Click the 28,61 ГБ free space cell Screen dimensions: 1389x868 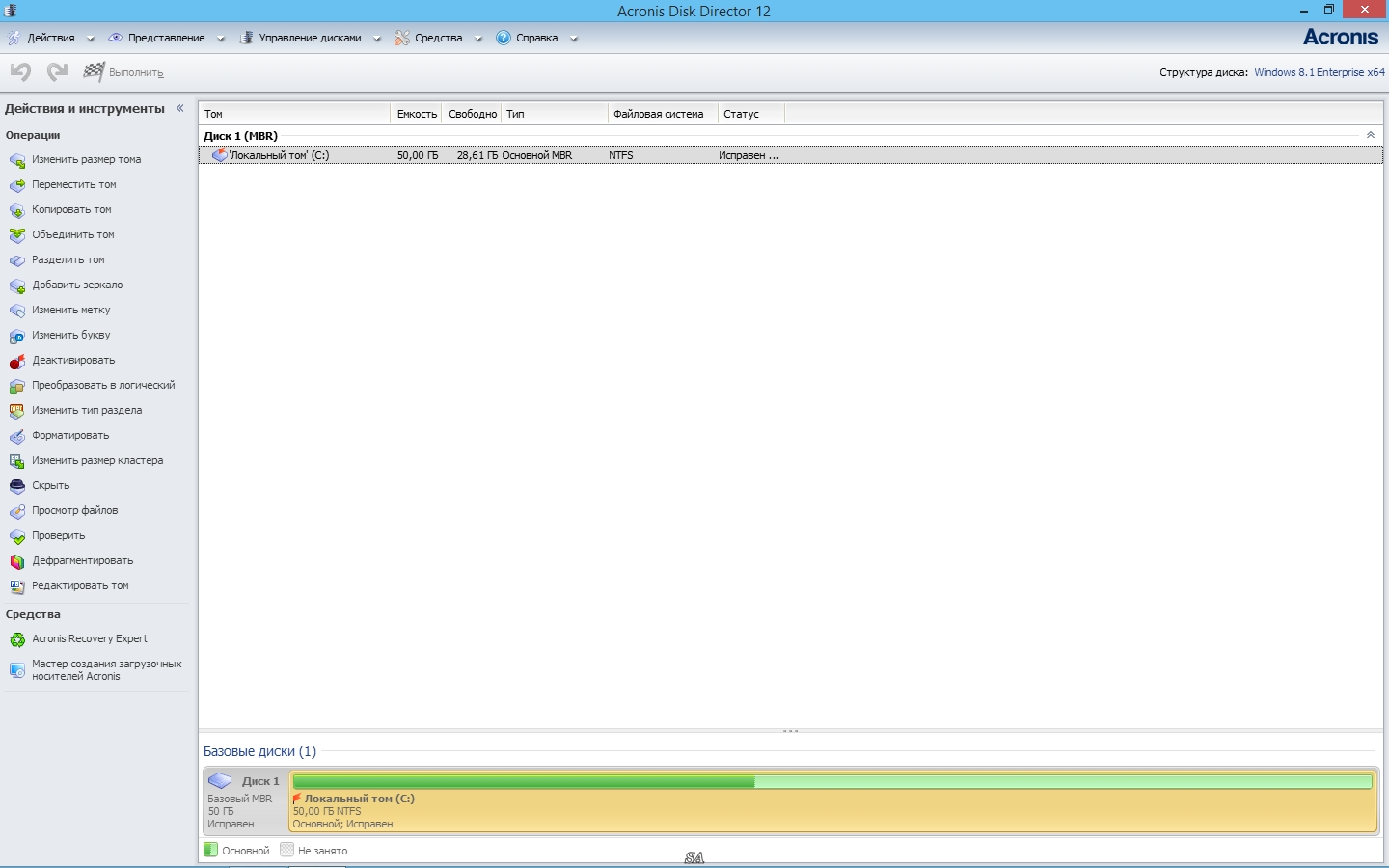(477, 155)
